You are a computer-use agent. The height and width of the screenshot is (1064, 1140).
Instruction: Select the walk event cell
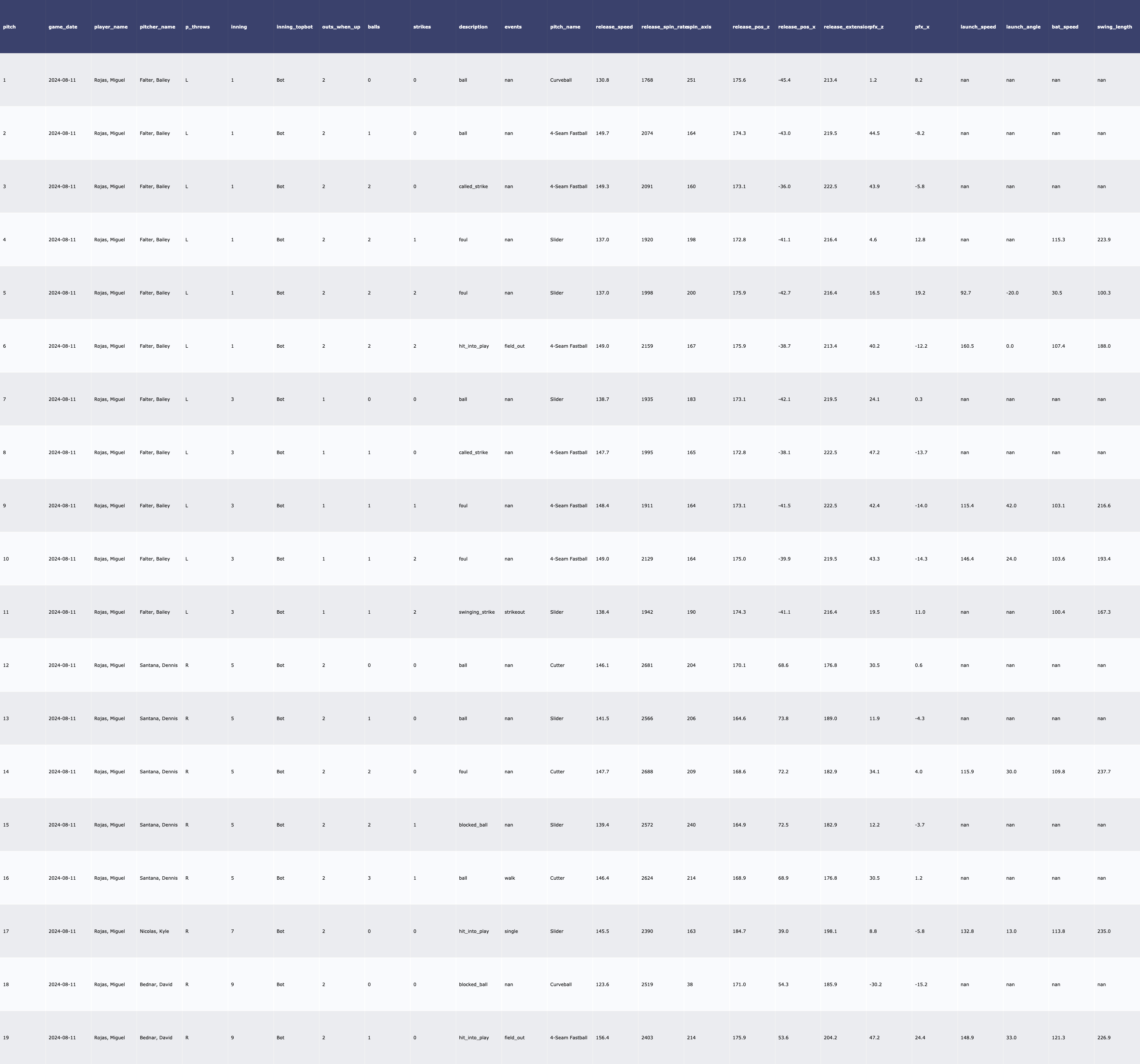pyautogui.click(x=510, y=878)
